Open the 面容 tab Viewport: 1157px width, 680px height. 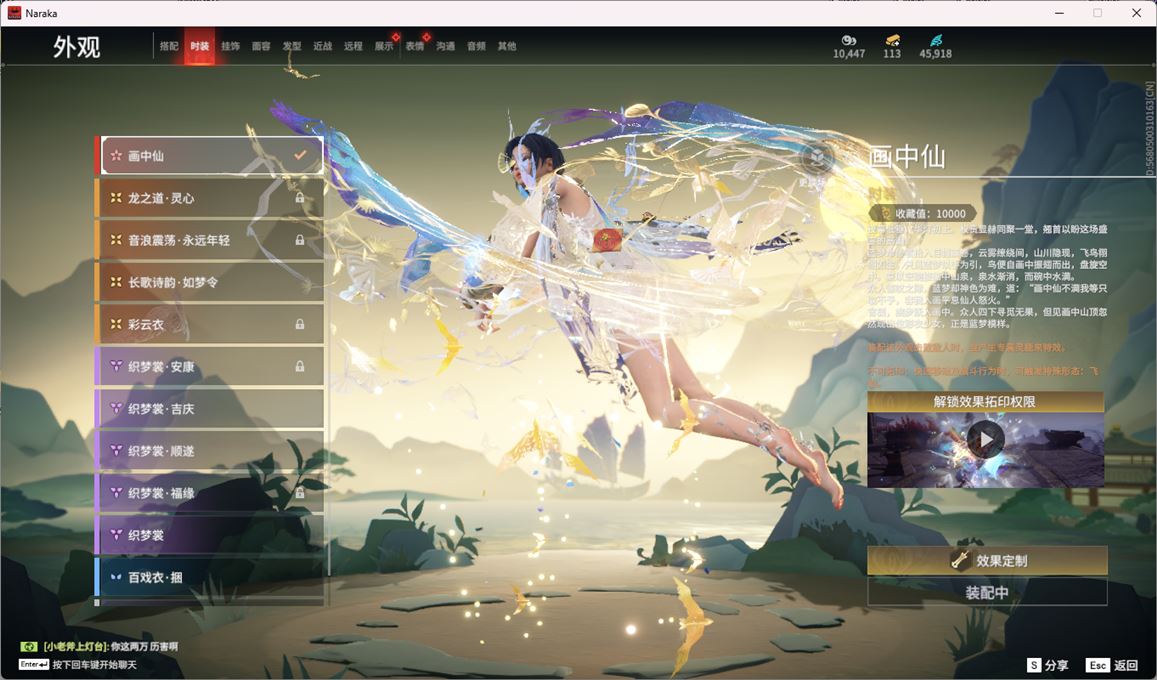[x=261, y=46]
